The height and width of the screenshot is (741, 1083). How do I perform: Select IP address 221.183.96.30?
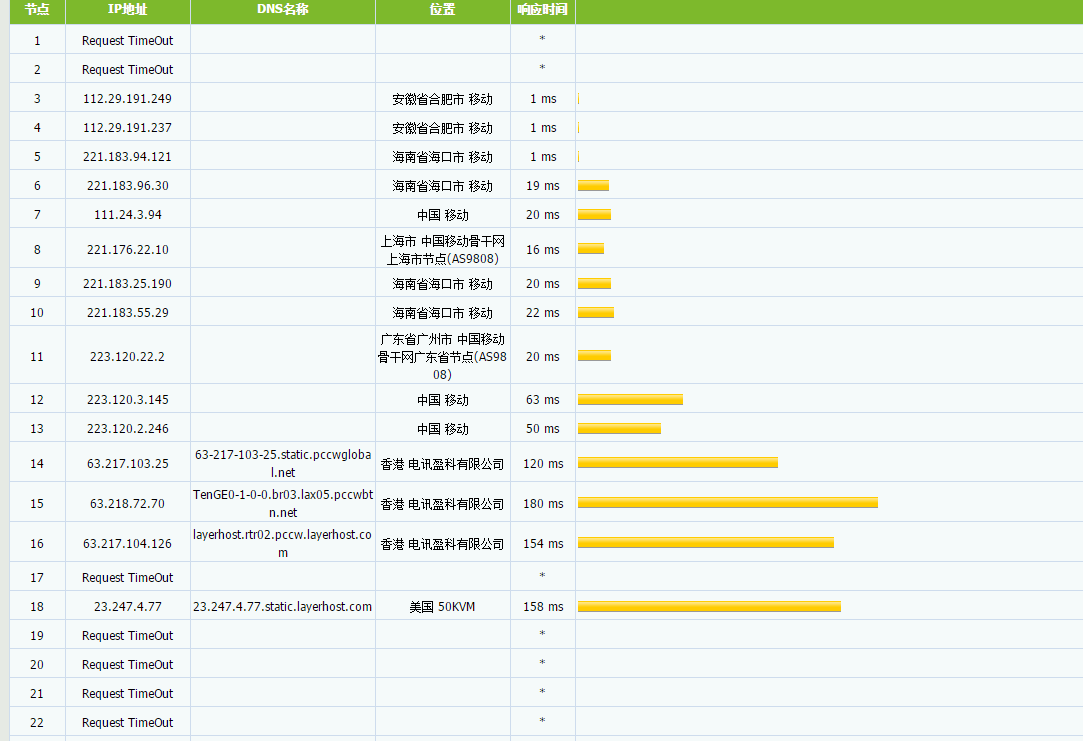(128, 186)
